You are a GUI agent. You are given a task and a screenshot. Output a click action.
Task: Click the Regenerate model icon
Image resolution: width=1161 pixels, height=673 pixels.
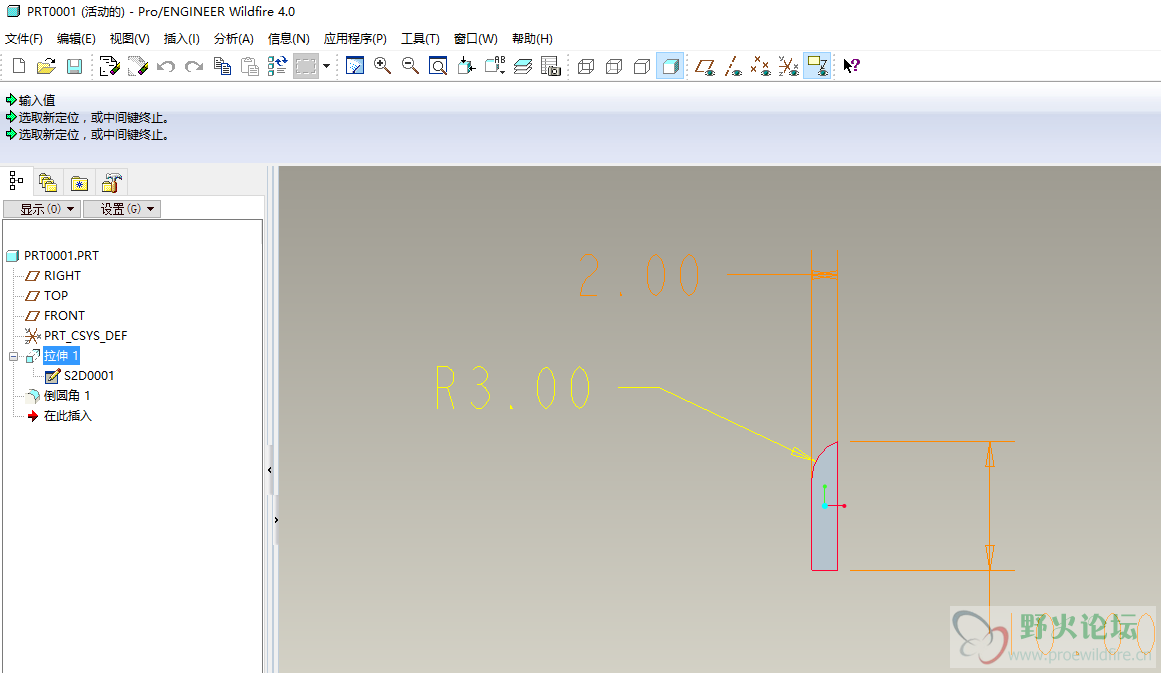point(109,67)
